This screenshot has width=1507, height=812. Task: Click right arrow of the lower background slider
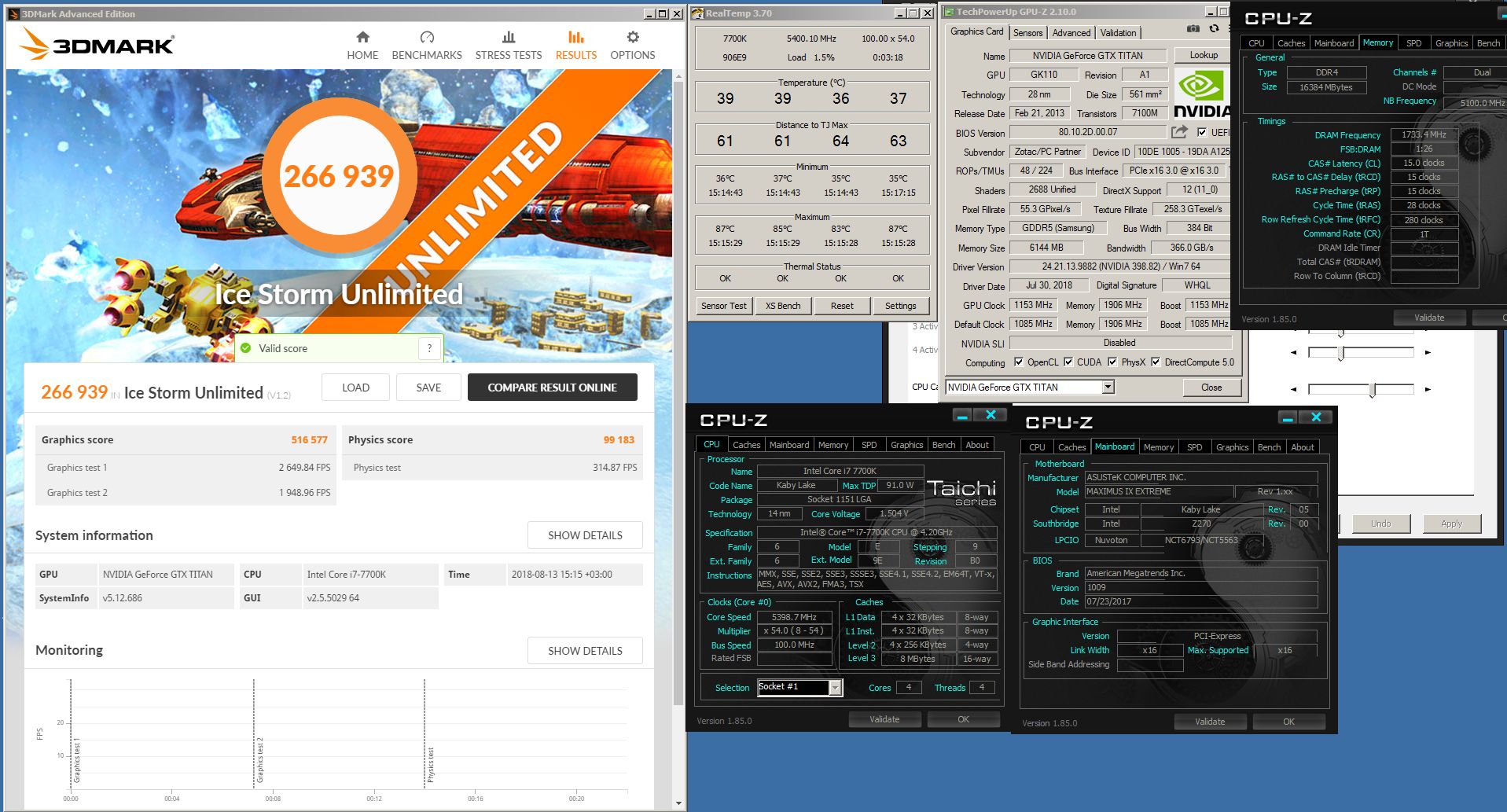click(1428, 389)
